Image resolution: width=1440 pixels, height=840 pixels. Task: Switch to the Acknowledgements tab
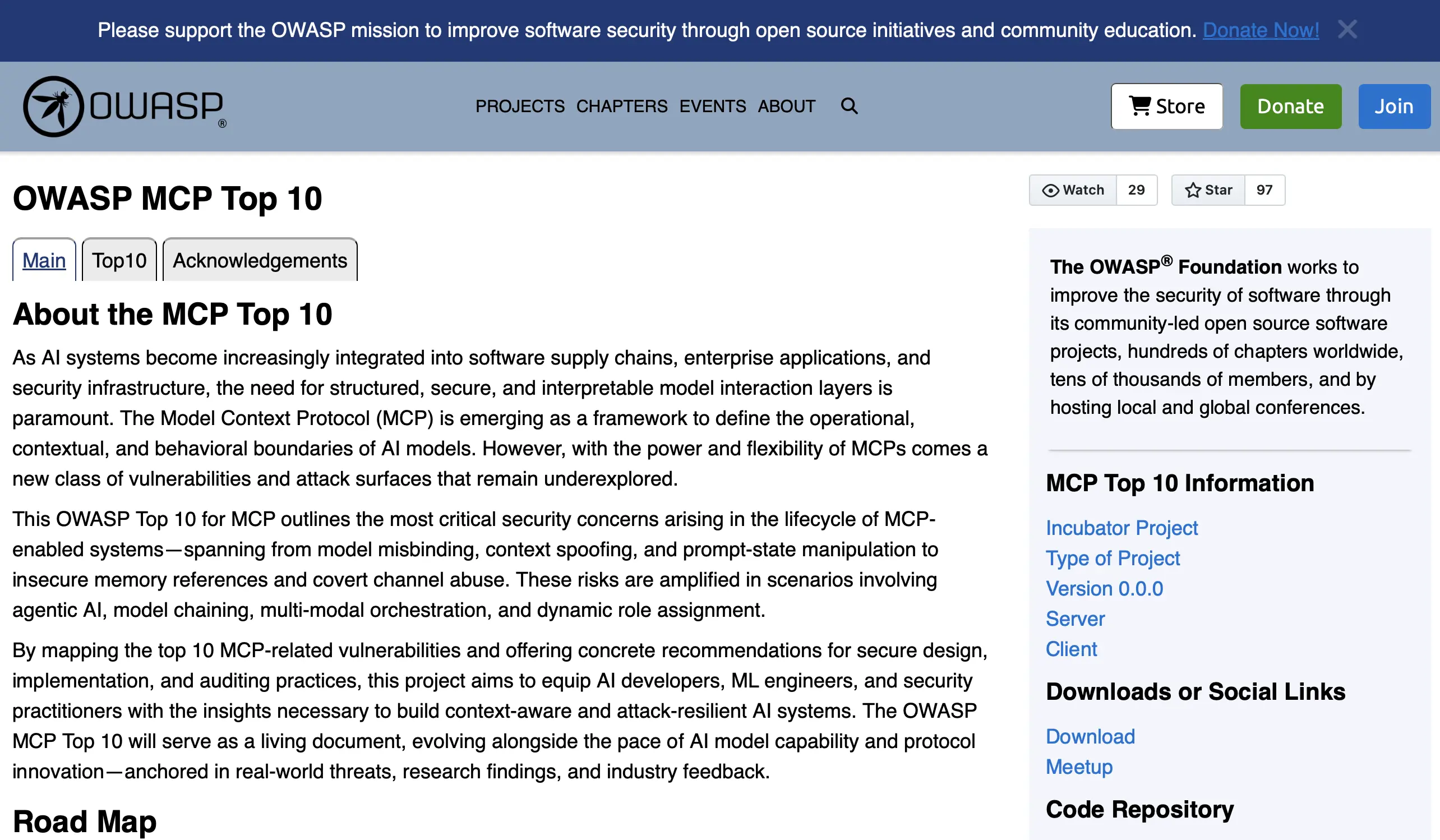pyautogui.click(x=260, y=260)
